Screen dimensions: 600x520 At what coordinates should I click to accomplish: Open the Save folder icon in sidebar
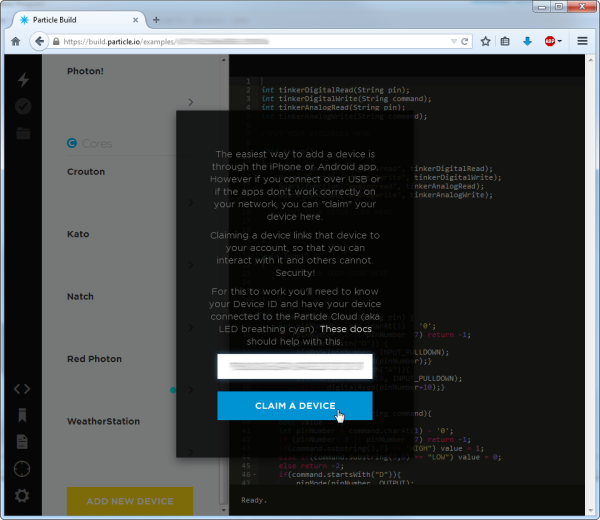tap(23, 133)
